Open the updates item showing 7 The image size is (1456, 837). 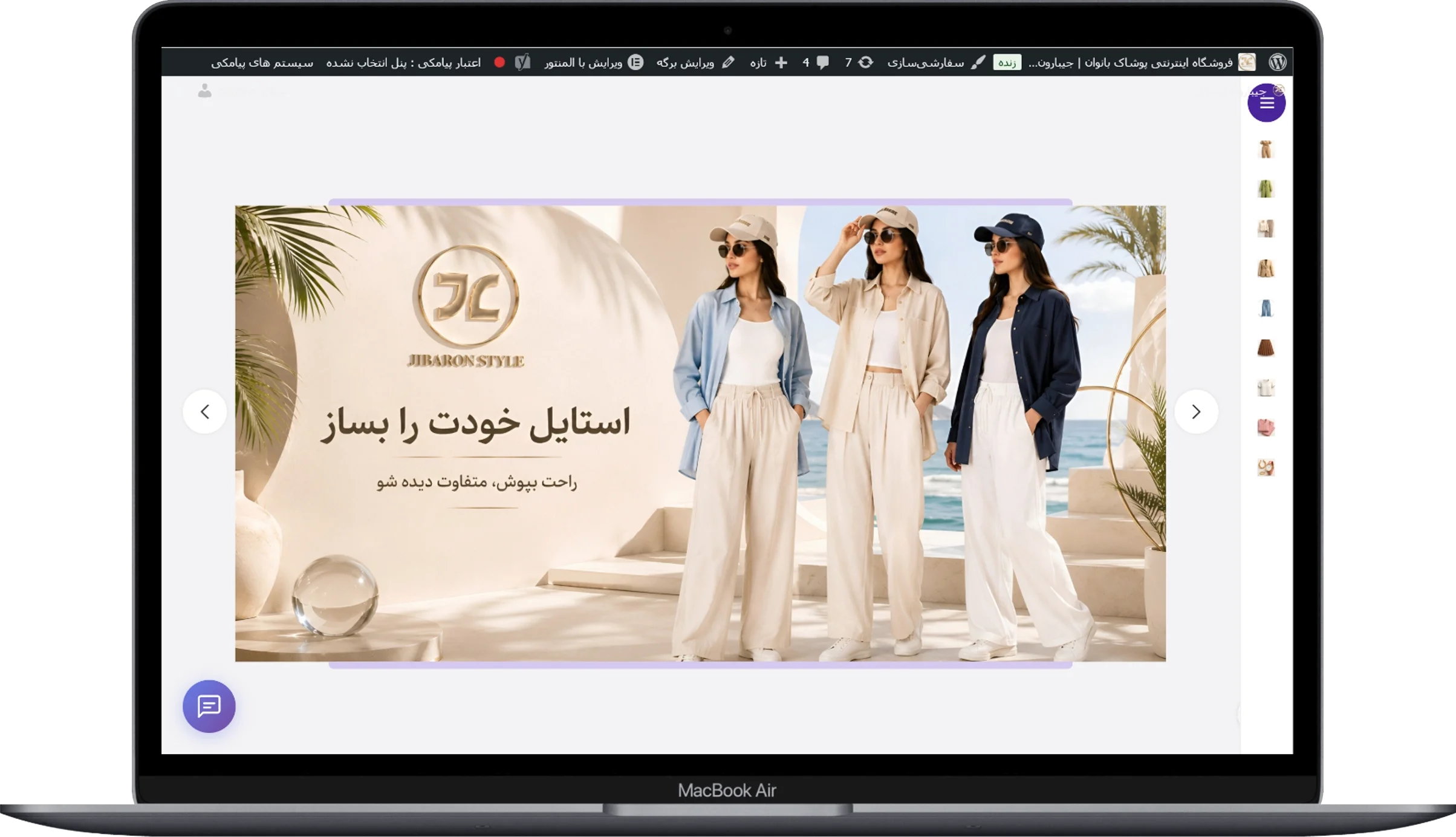[859, 62]
